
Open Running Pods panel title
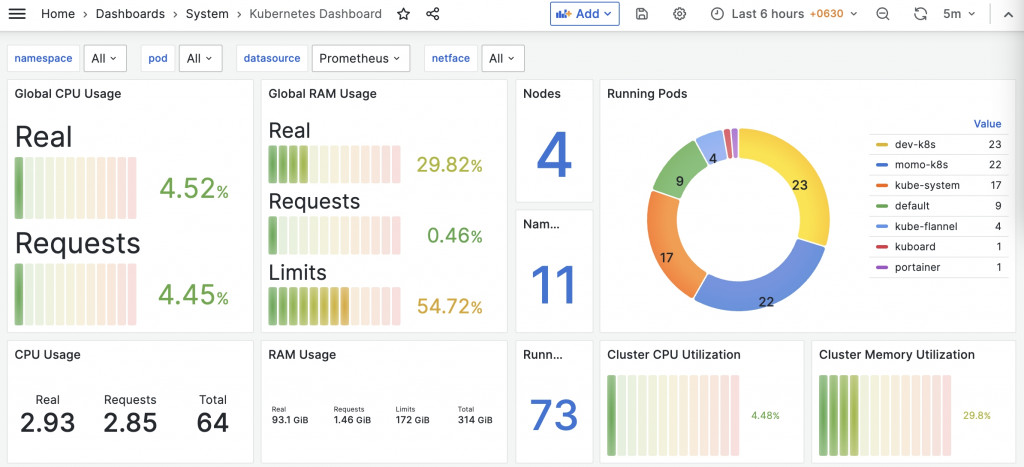[x=647, y=93]
